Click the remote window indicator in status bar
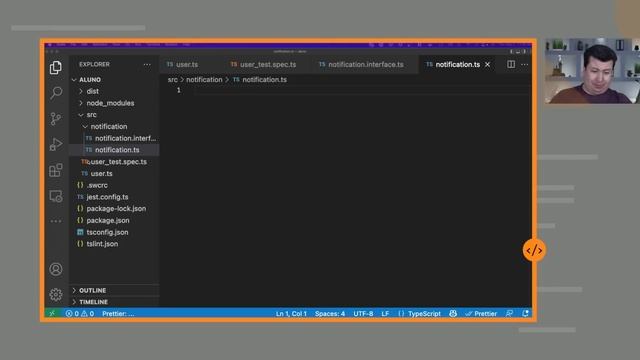640x360 pixels. [52, 313]
